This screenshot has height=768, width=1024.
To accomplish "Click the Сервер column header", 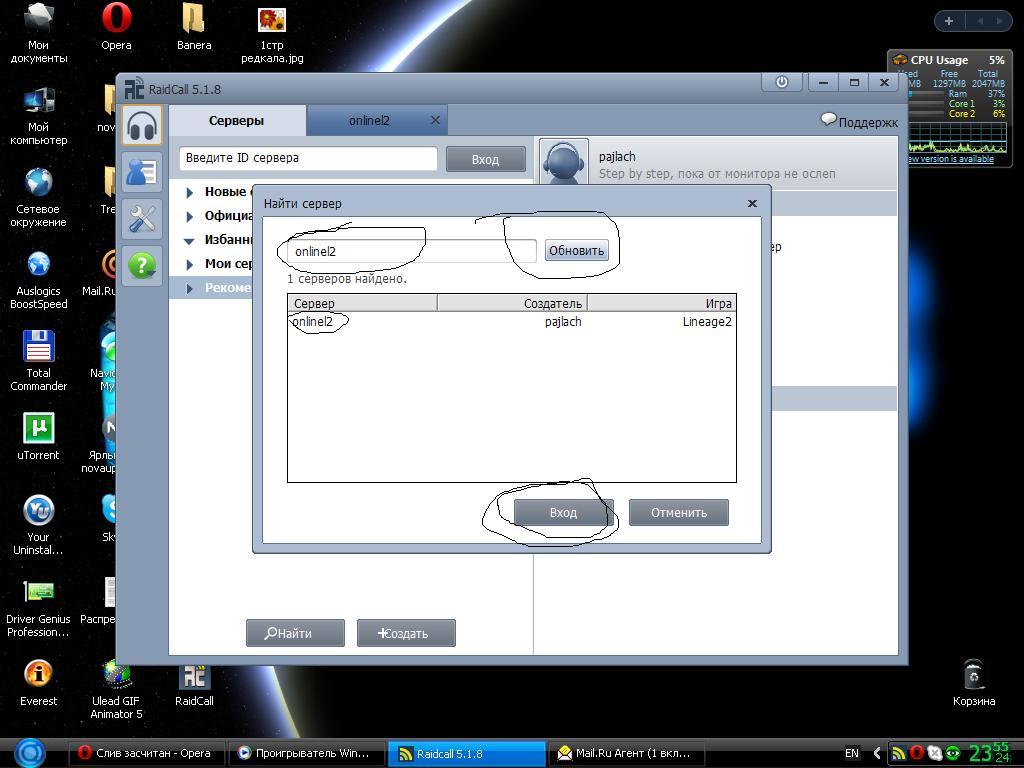I will [362, 303].
